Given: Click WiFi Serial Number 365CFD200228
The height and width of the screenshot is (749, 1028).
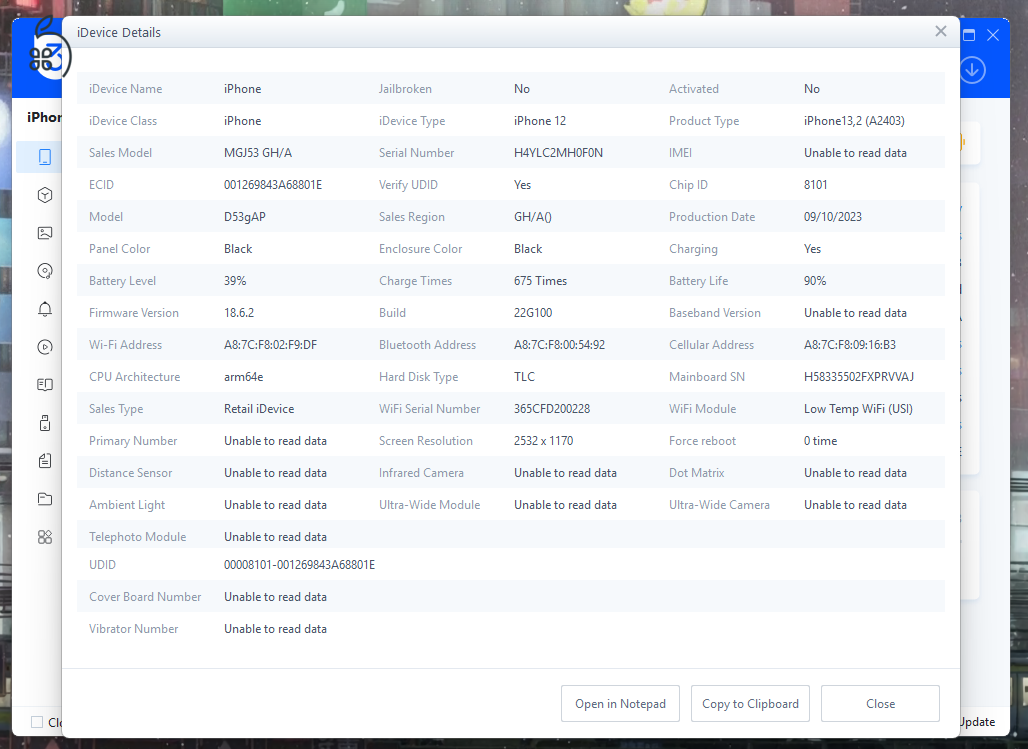Looking at the screenshot, I should click(552, 409).
